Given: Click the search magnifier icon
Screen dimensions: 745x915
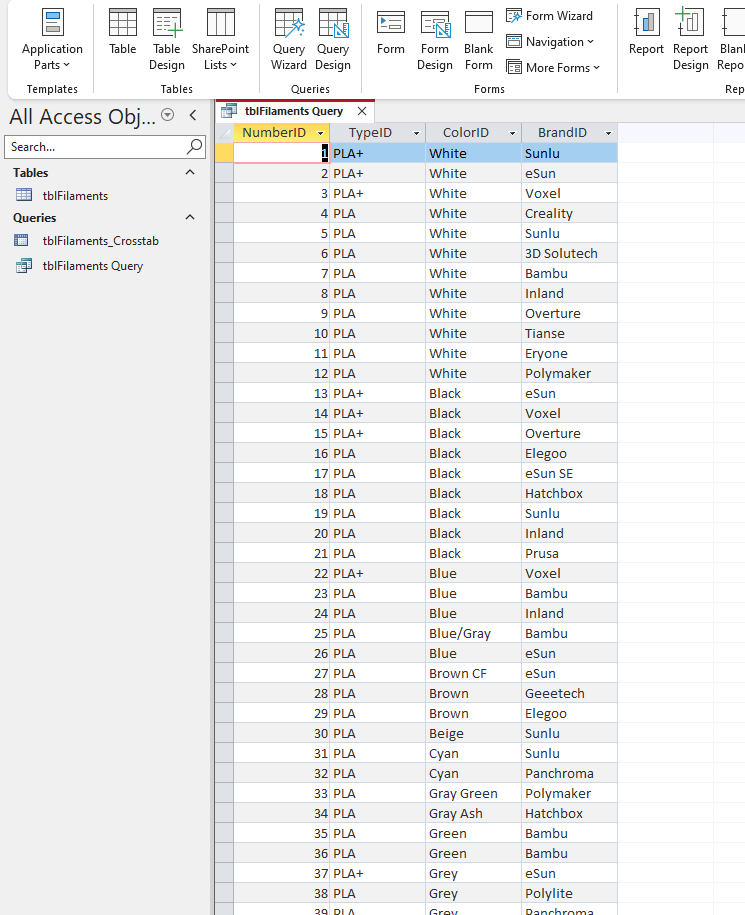Looking at the screenshot, I should [x=194, y=146].
